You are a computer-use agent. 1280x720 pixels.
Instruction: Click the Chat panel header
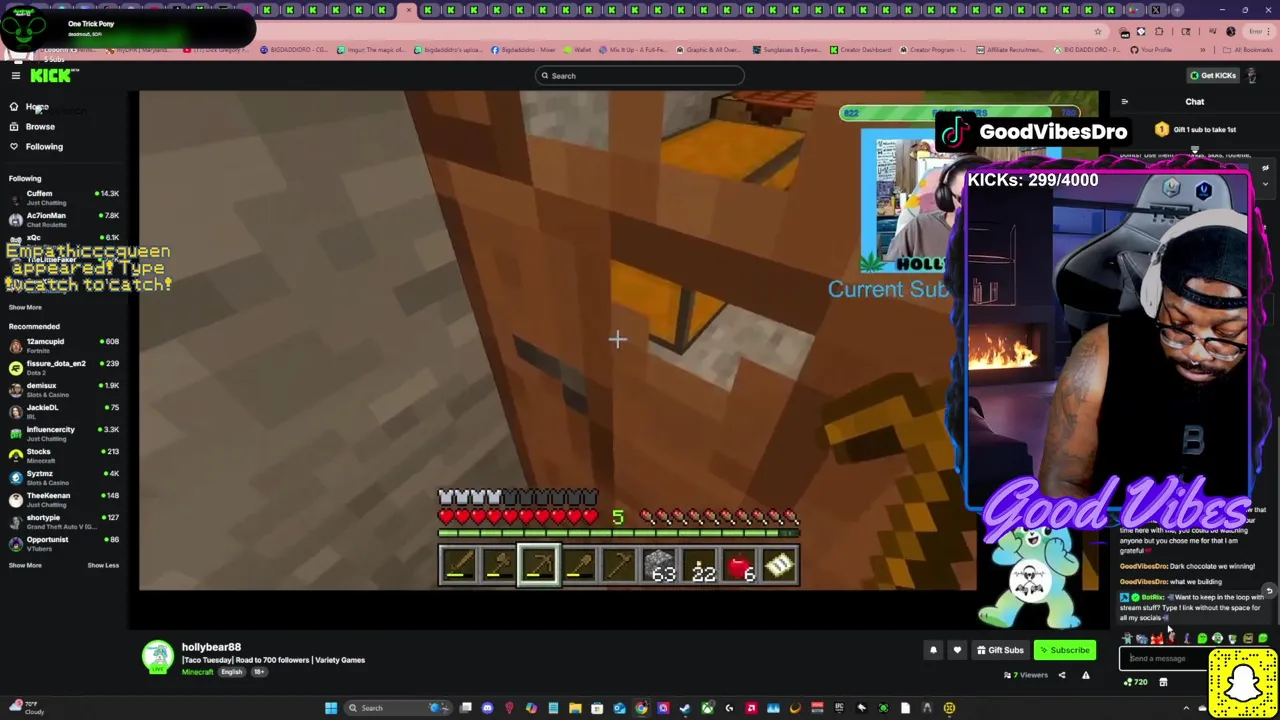1195,102
